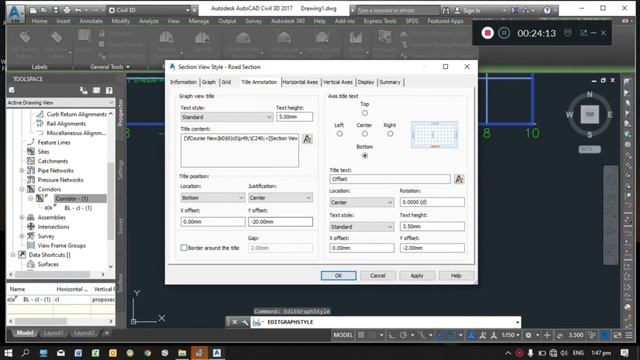Click the Apply button
This screenshot has width=640, height=360.
pos(417,276)
